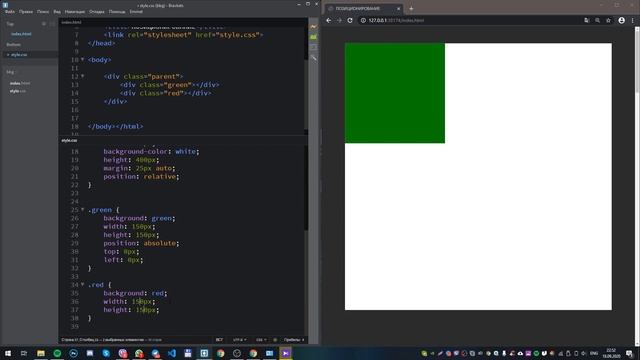Image resolution: width=640 pixels, height=360 pixels.
Task: Open Правка menu in Brackets
Action: [26, 12]
